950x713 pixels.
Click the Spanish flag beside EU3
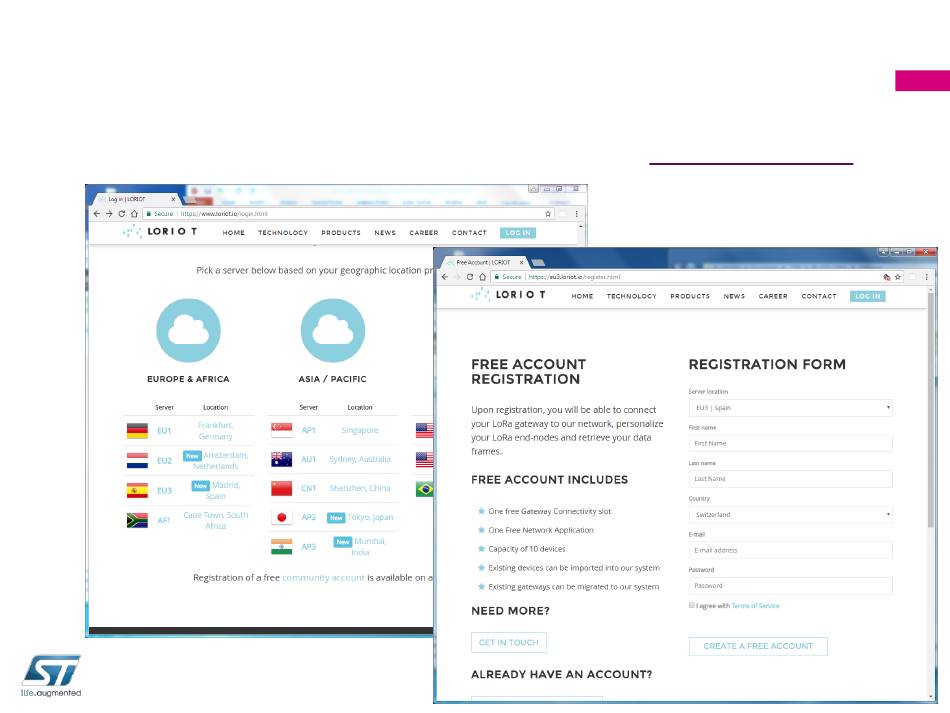click(138, 490)
